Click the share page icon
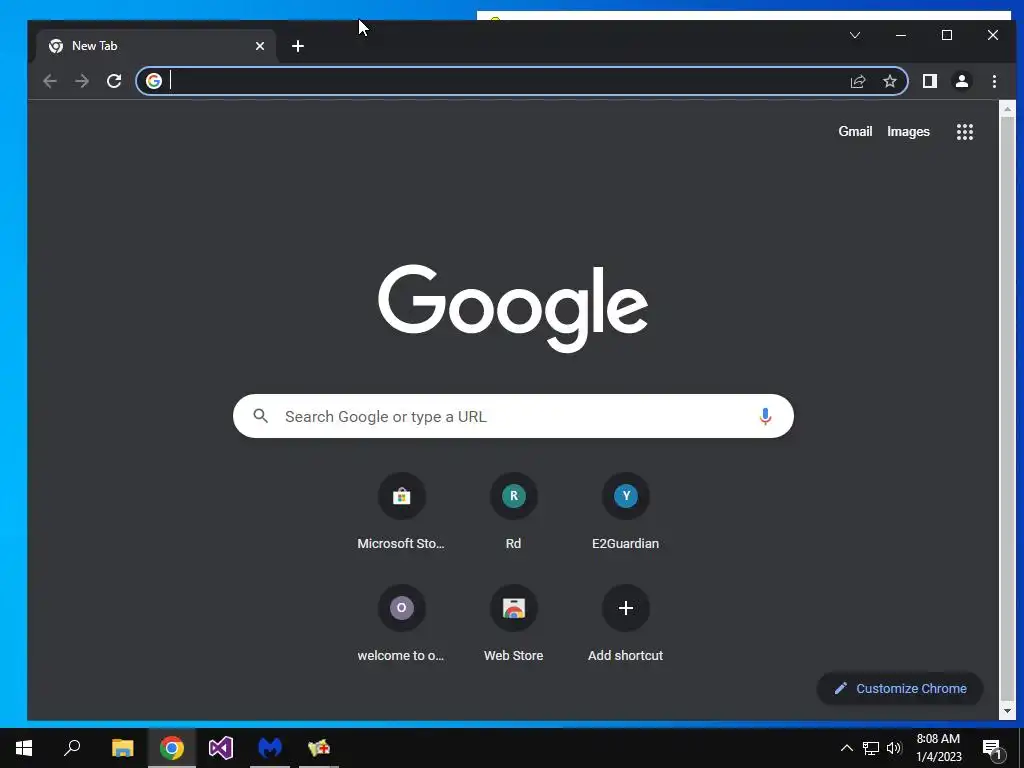The image size is (1024, 768). click(x=857, y=81)
